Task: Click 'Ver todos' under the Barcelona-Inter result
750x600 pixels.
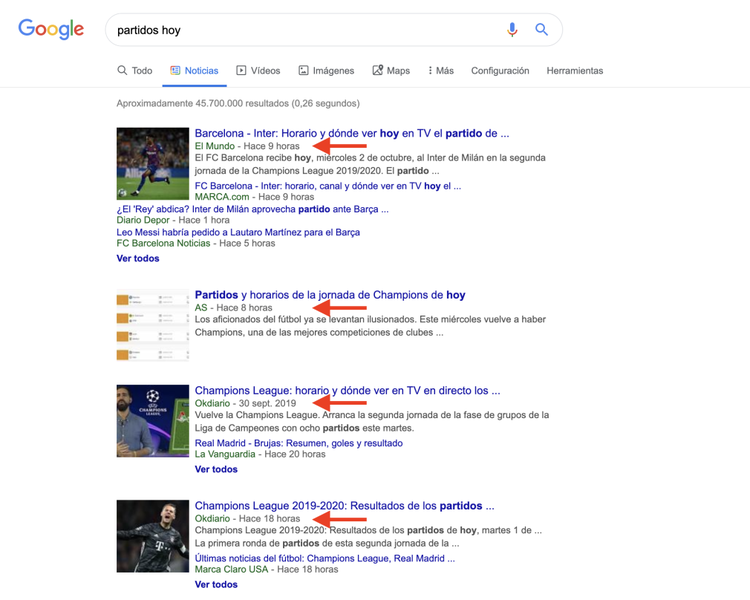Action: pyautogui.click(x=138, y=258)
